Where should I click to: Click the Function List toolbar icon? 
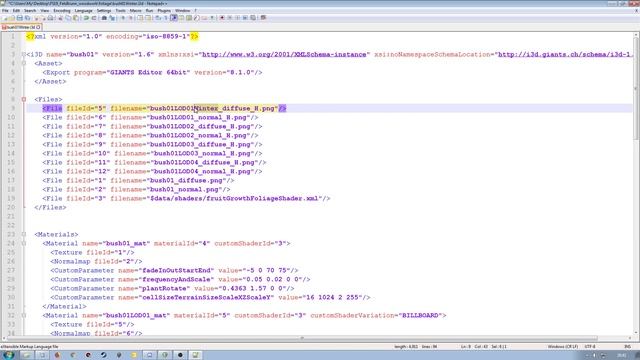(197, 18)
